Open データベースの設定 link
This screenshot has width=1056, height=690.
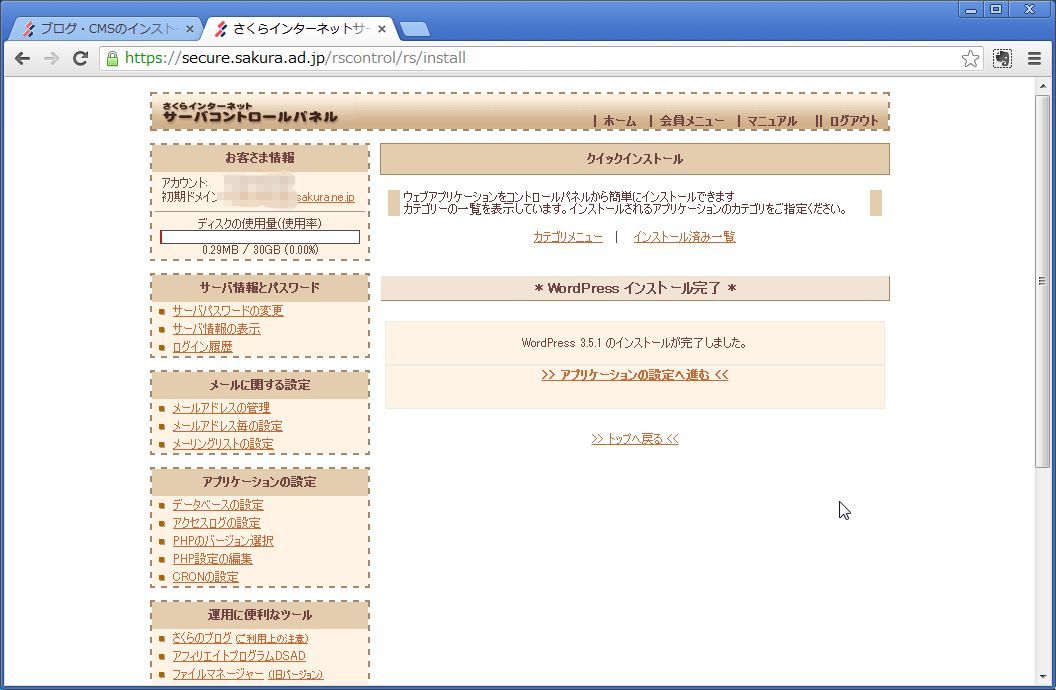click(x=218, y=505)
